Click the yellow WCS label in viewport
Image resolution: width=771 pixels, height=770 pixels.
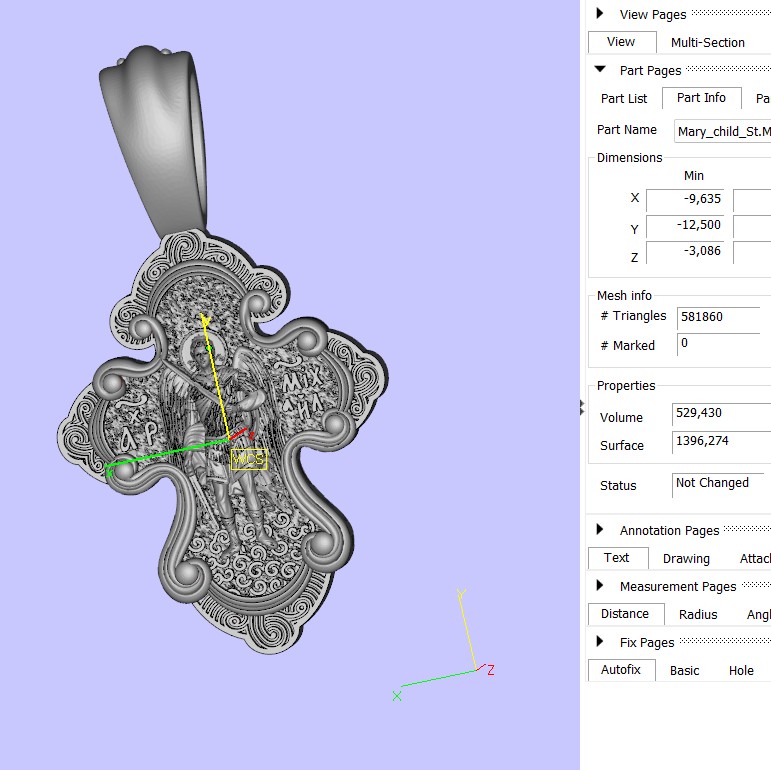(249, 459)
